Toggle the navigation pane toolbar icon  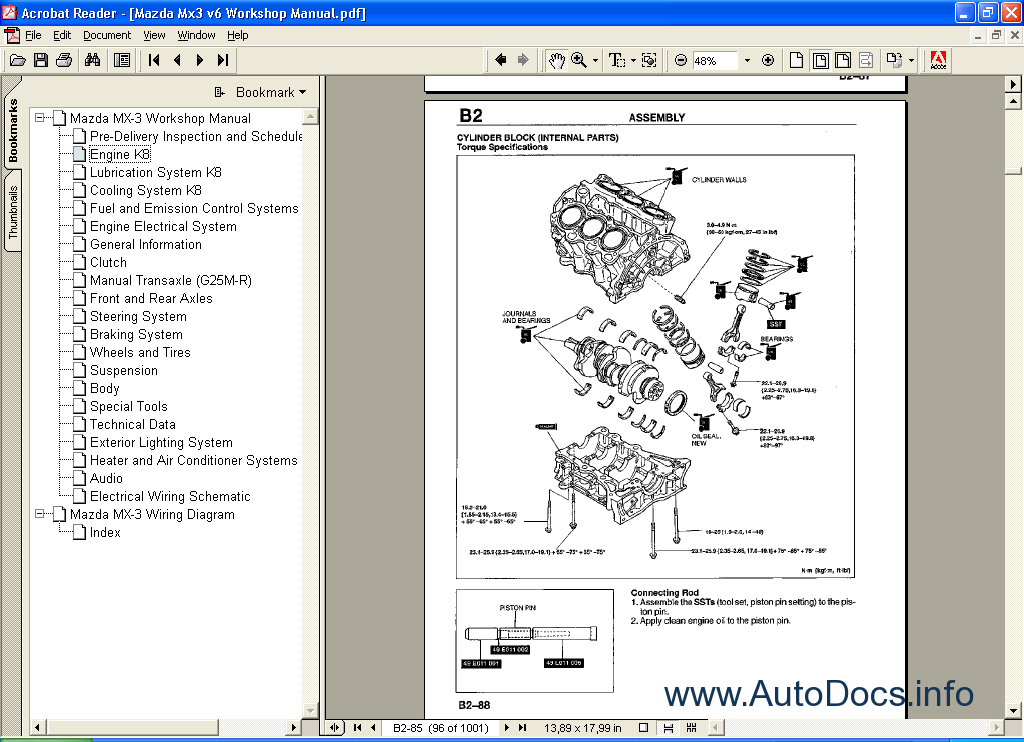point(121,61)
